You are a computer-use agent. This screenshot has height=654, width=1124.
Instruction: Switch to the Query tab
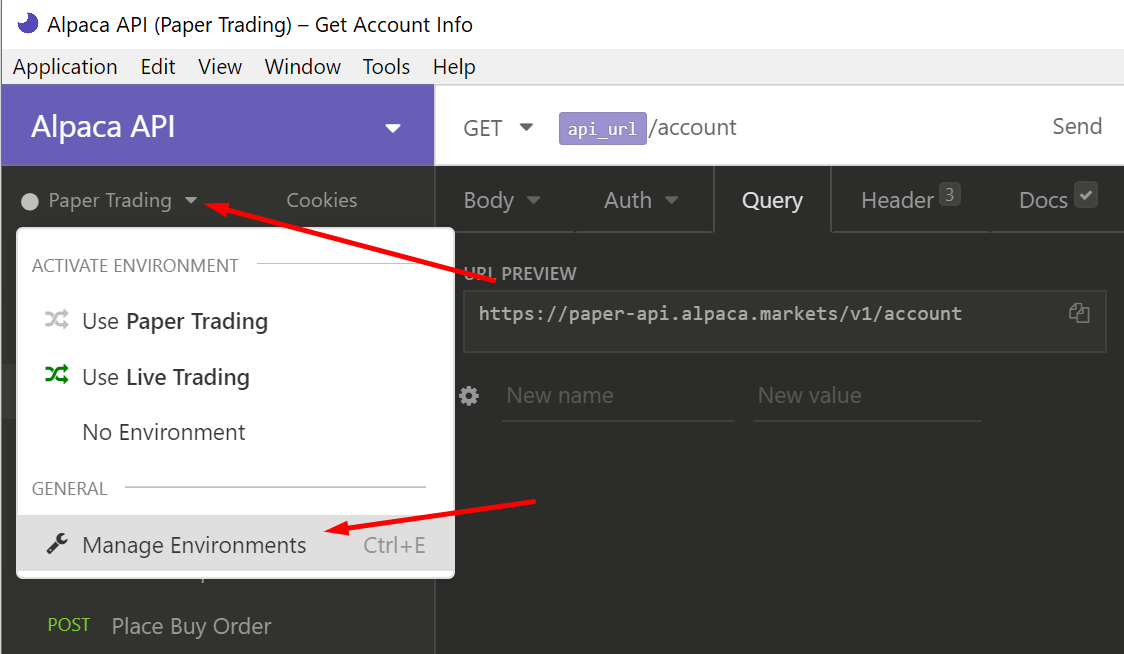pos(772,200)
